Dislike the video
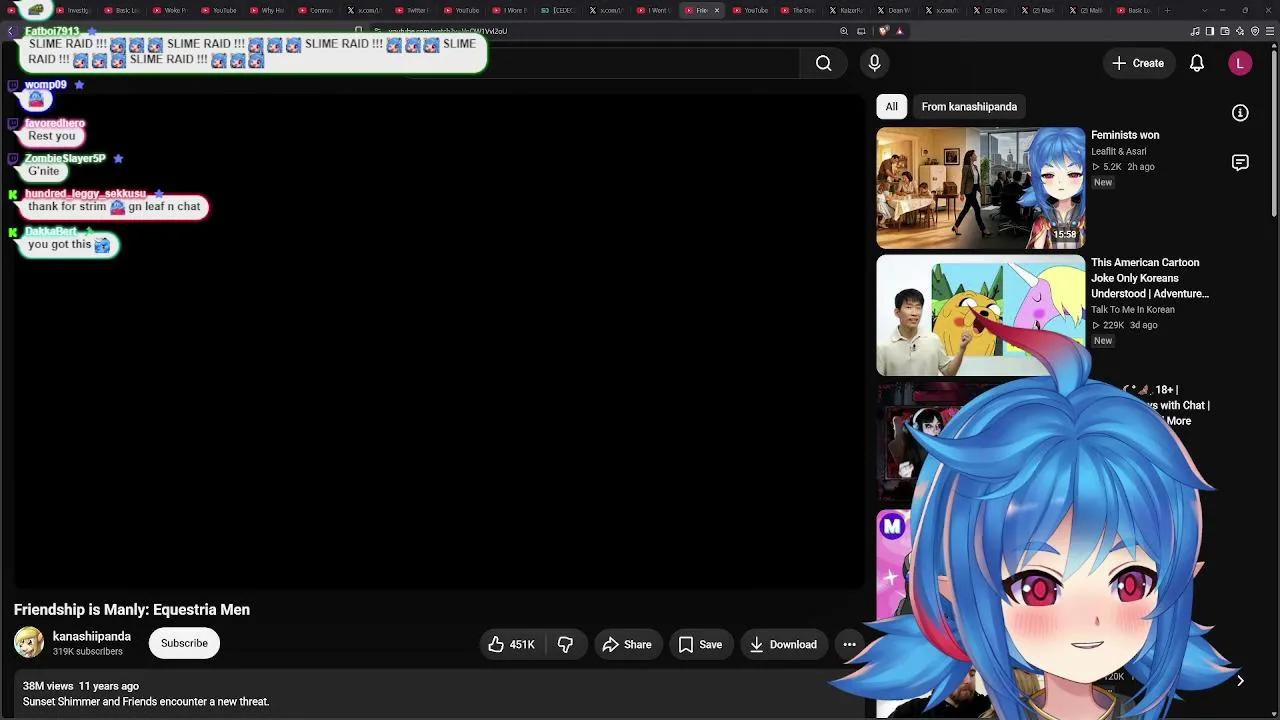Image resolution: width=1280 pixels, height=720 pixels. [565, 645]
